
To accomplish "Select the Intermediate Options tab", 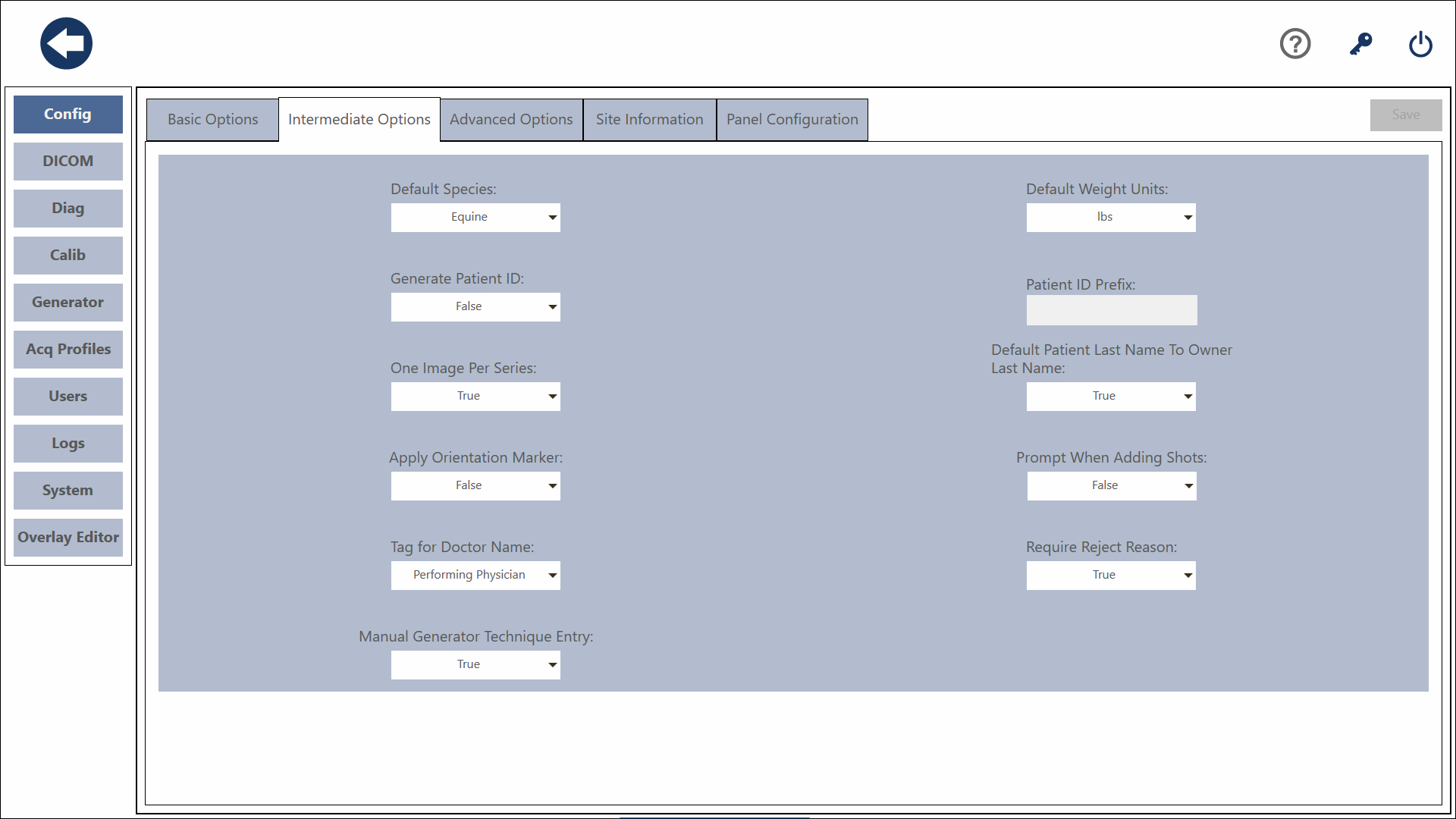I will click(x=359, y=120).
